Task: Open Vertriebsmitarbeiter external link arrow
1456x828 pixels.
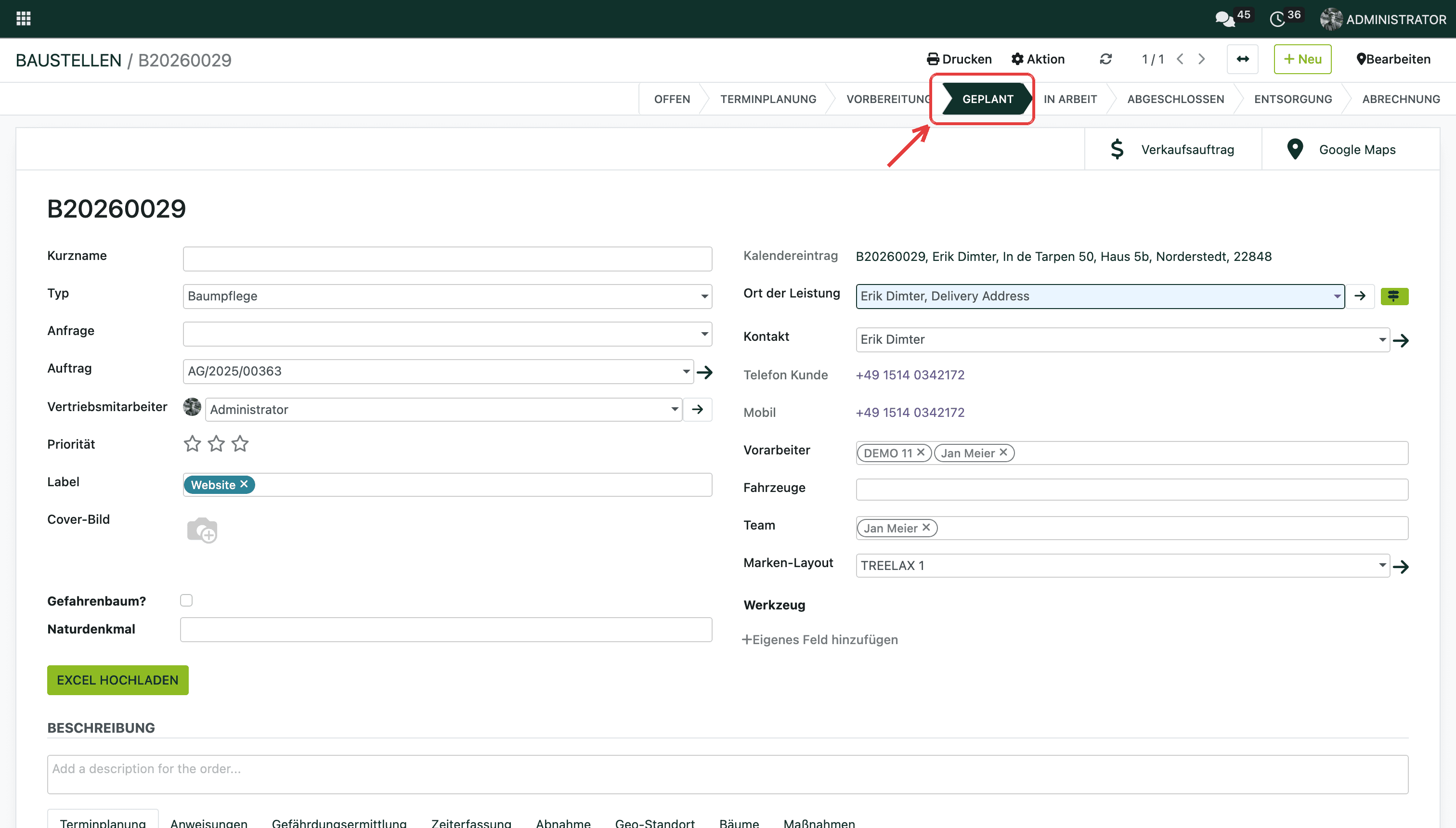Action: [x=697, y=410]
